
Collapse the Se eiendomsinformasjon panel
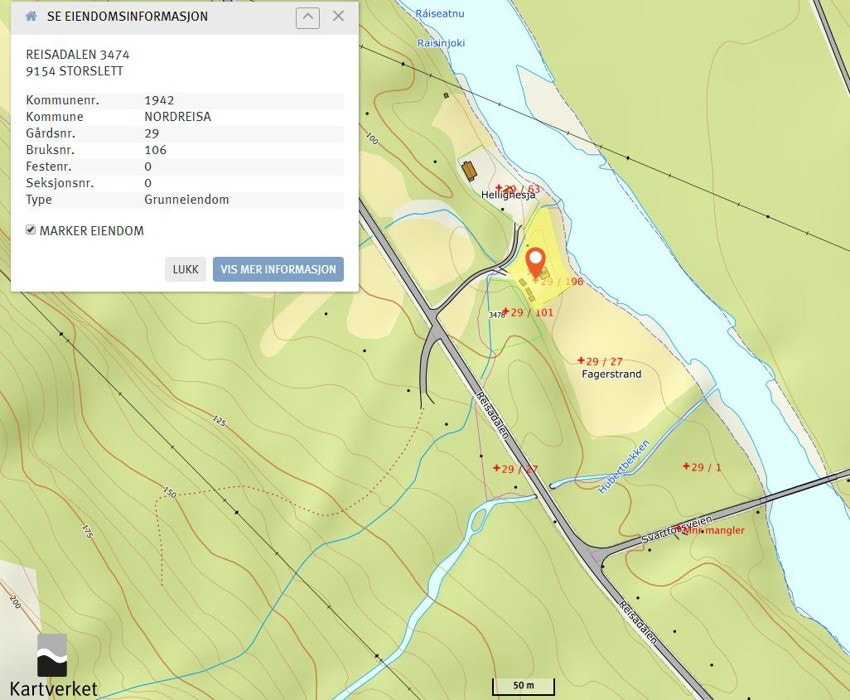coord(307,17)
